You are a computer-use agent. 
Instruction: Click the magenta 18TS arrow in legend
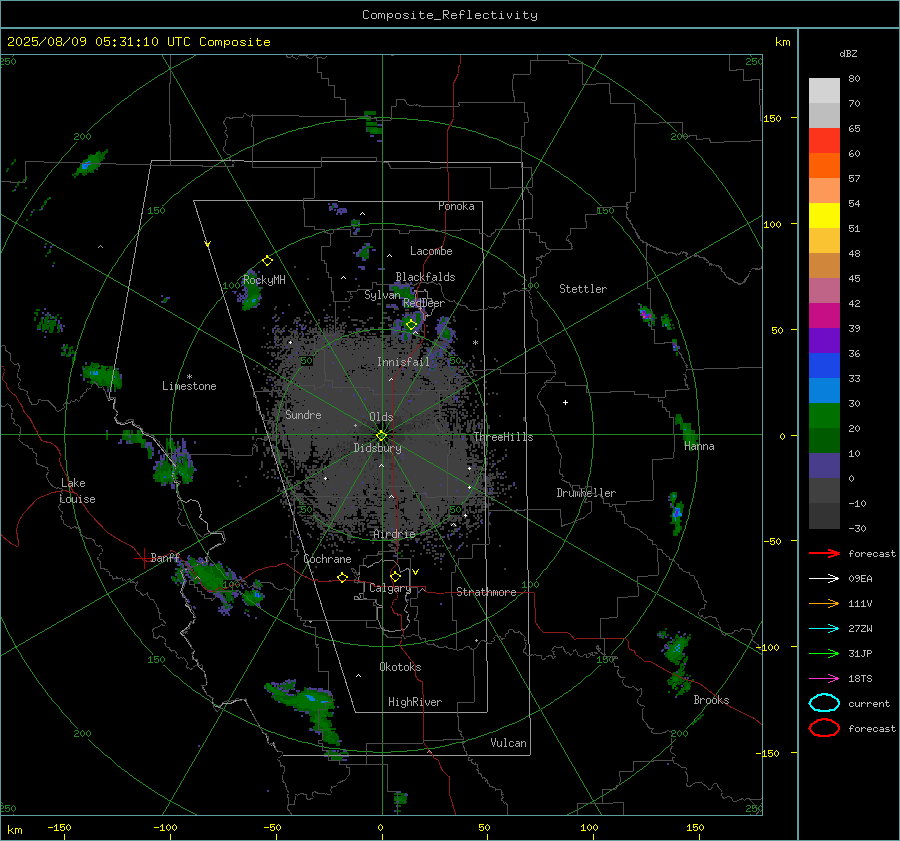[824, 679]
